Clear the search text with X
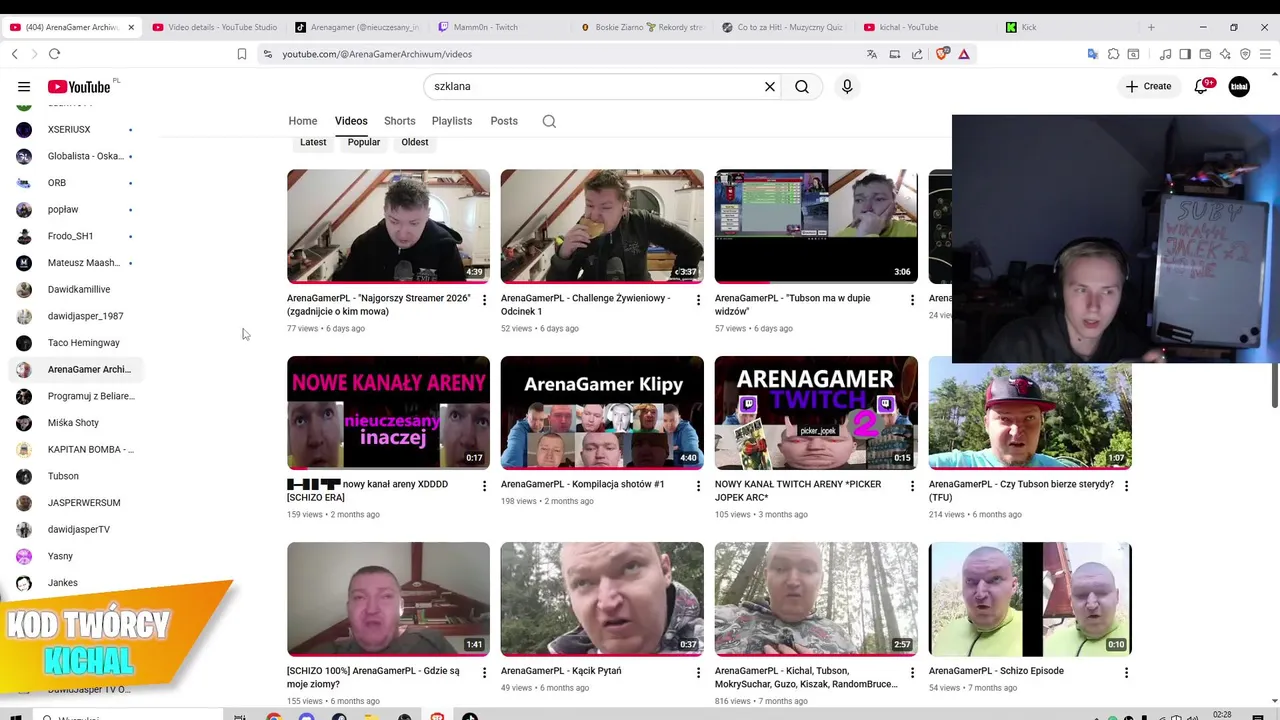The height and width of the screenshot is (720, 1280). coord(770,87)
